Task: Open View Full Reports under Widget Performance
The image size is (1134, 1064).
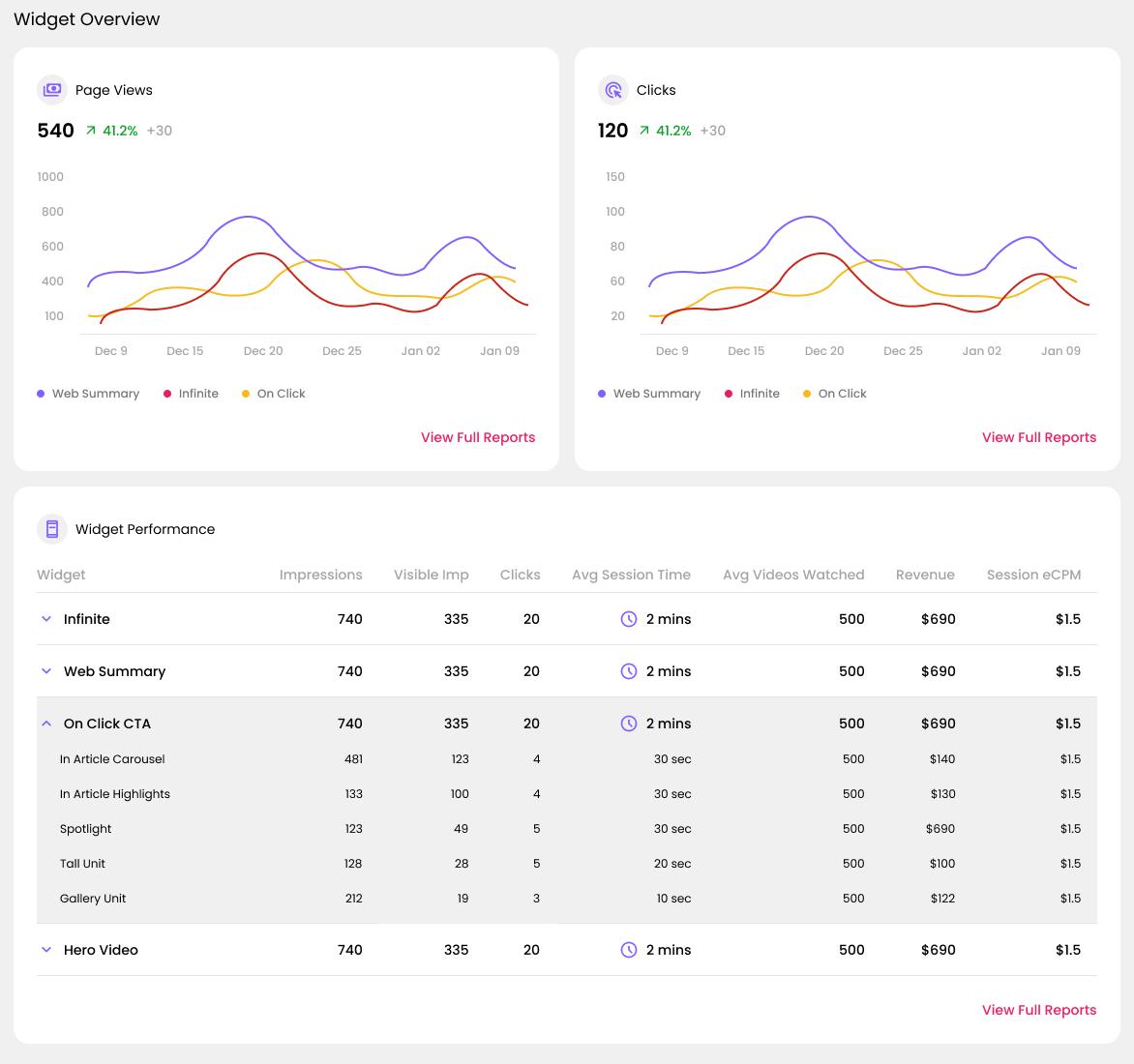Action: coord(1039,1010)
